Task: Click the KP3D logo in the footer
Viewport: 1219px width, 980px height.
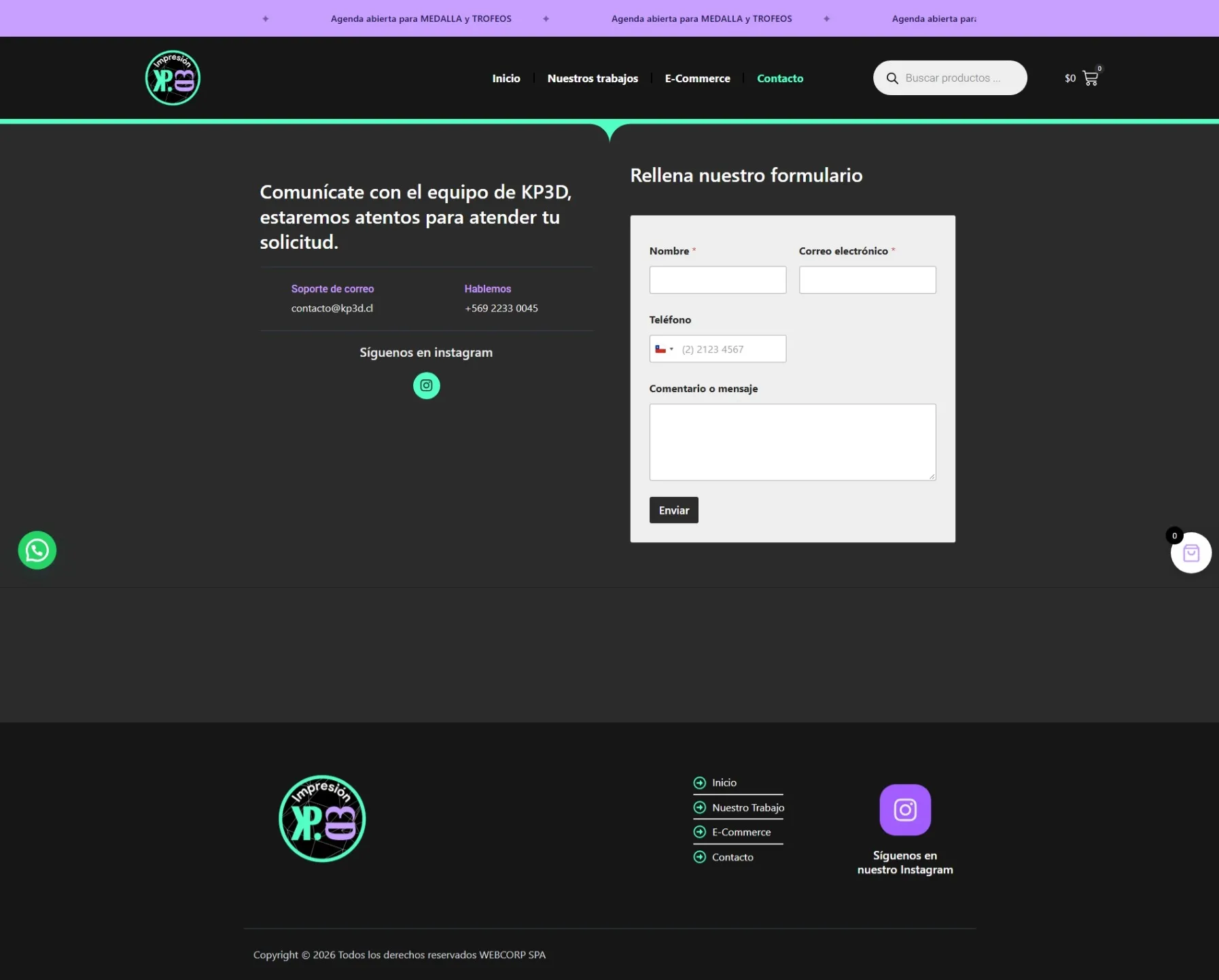Action: (x=322, y=819)
